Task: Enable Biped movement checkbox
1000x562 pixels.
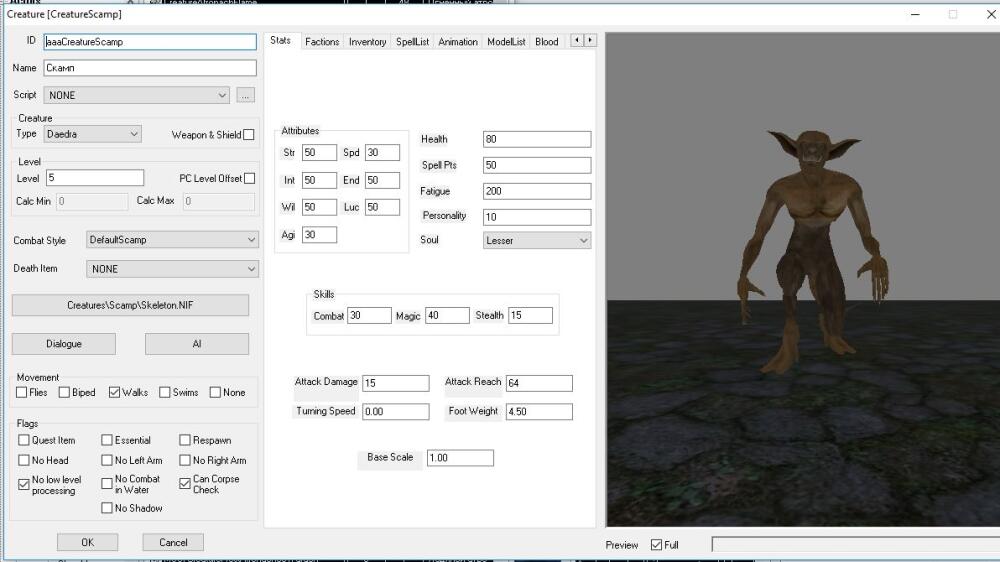Action: pyautogui.click(x=64, y=392)
